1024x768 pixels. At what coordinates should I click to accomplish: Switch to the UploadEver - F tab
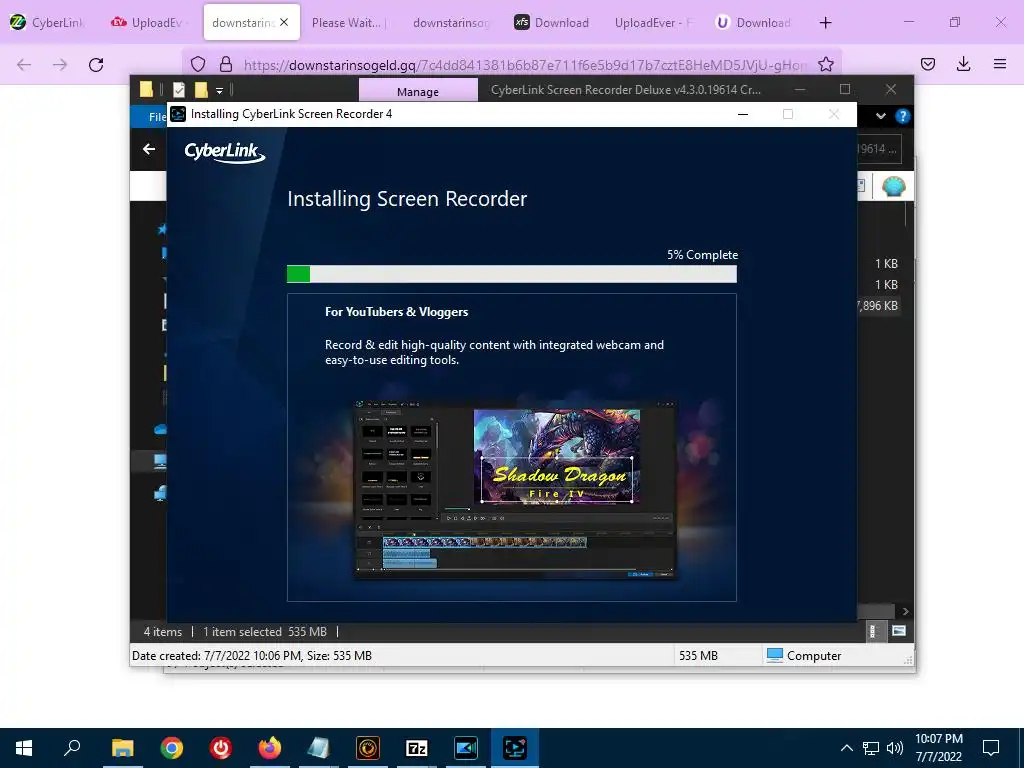653,22
